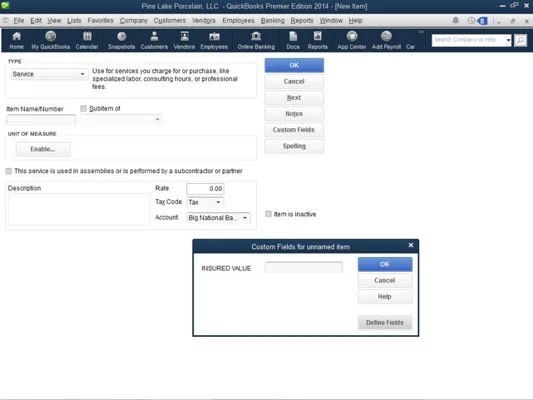Open the Window menu
This screenshot has height=400, width=533.
[331, 20]
